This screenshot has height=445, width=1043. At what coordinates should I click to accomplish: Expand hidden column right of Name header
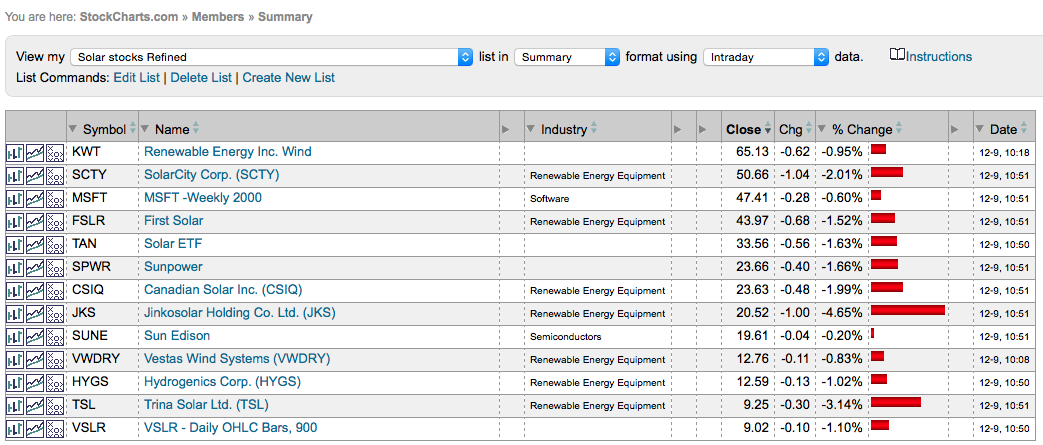505,129
